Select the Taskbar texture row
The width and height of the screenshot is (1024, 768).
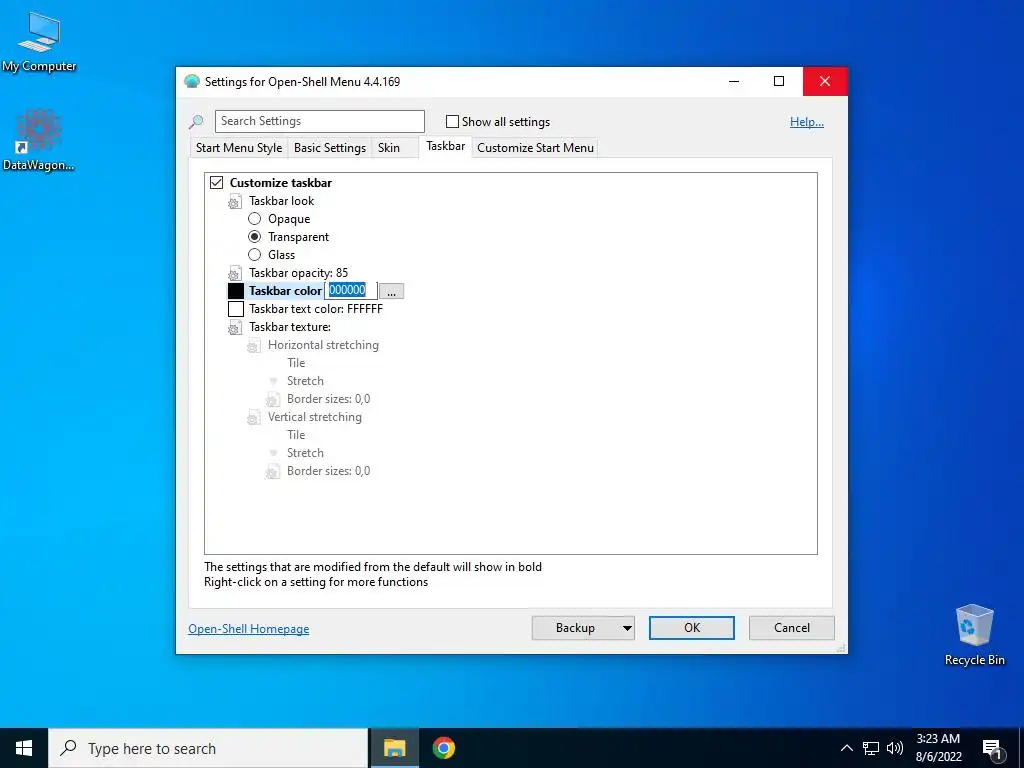pos(290,327)
